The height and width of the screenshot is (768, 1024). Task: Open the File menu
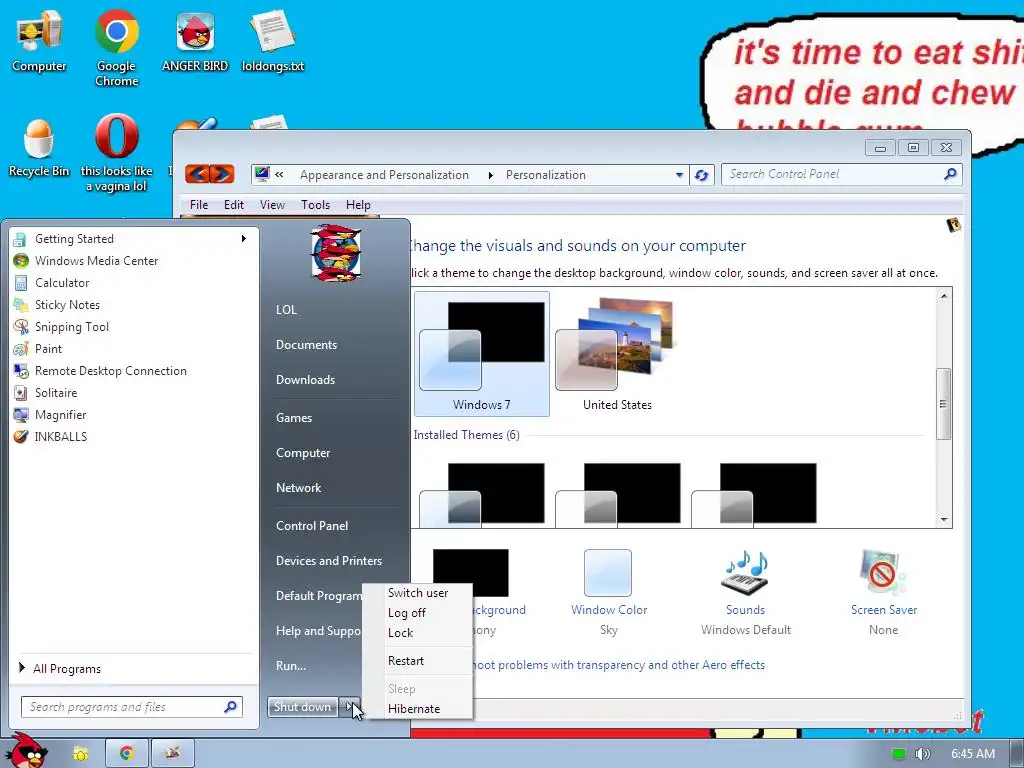tap(199, 204)
